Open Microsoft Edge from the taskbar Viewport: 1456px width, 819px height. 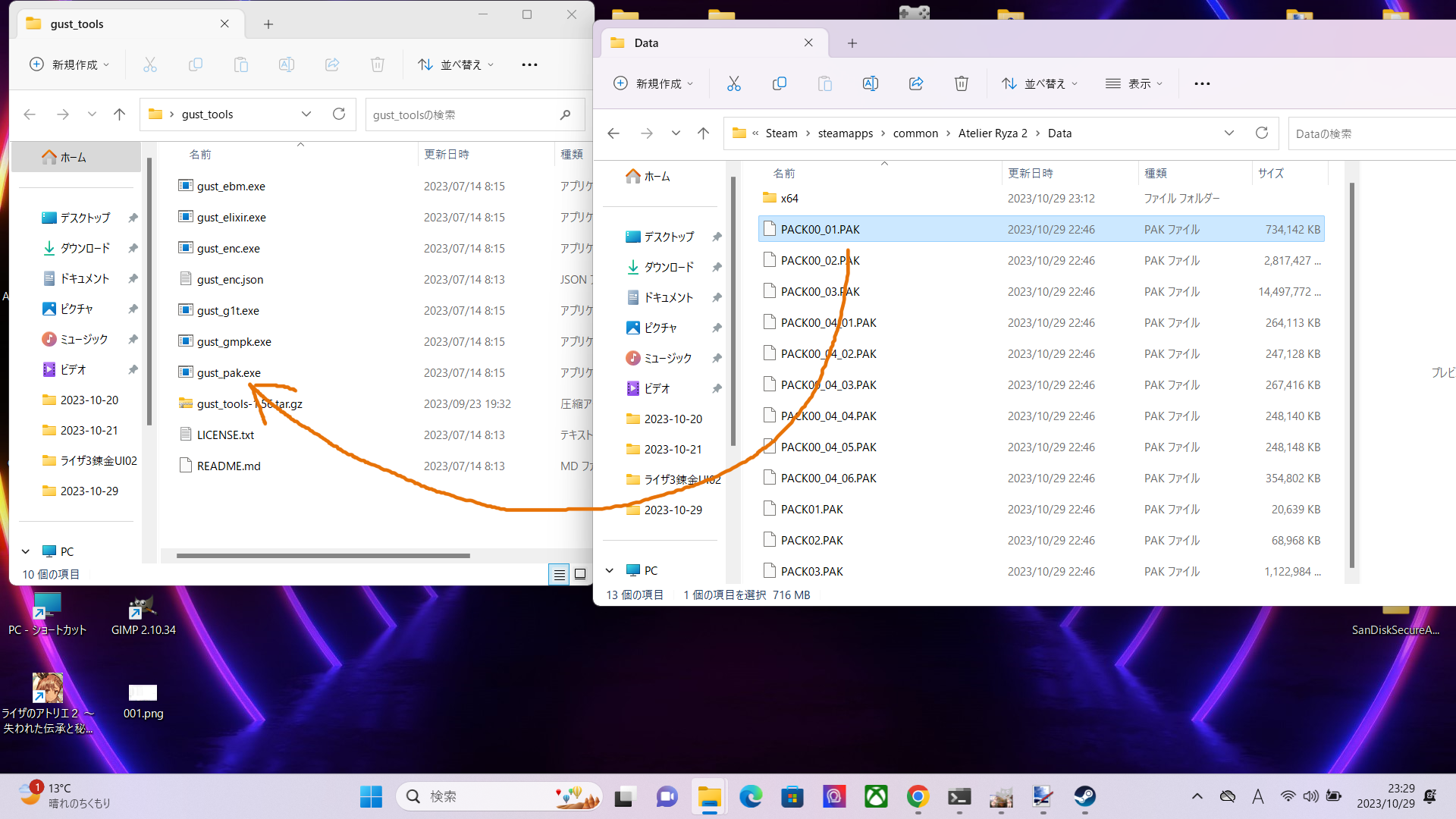[751, 796]
